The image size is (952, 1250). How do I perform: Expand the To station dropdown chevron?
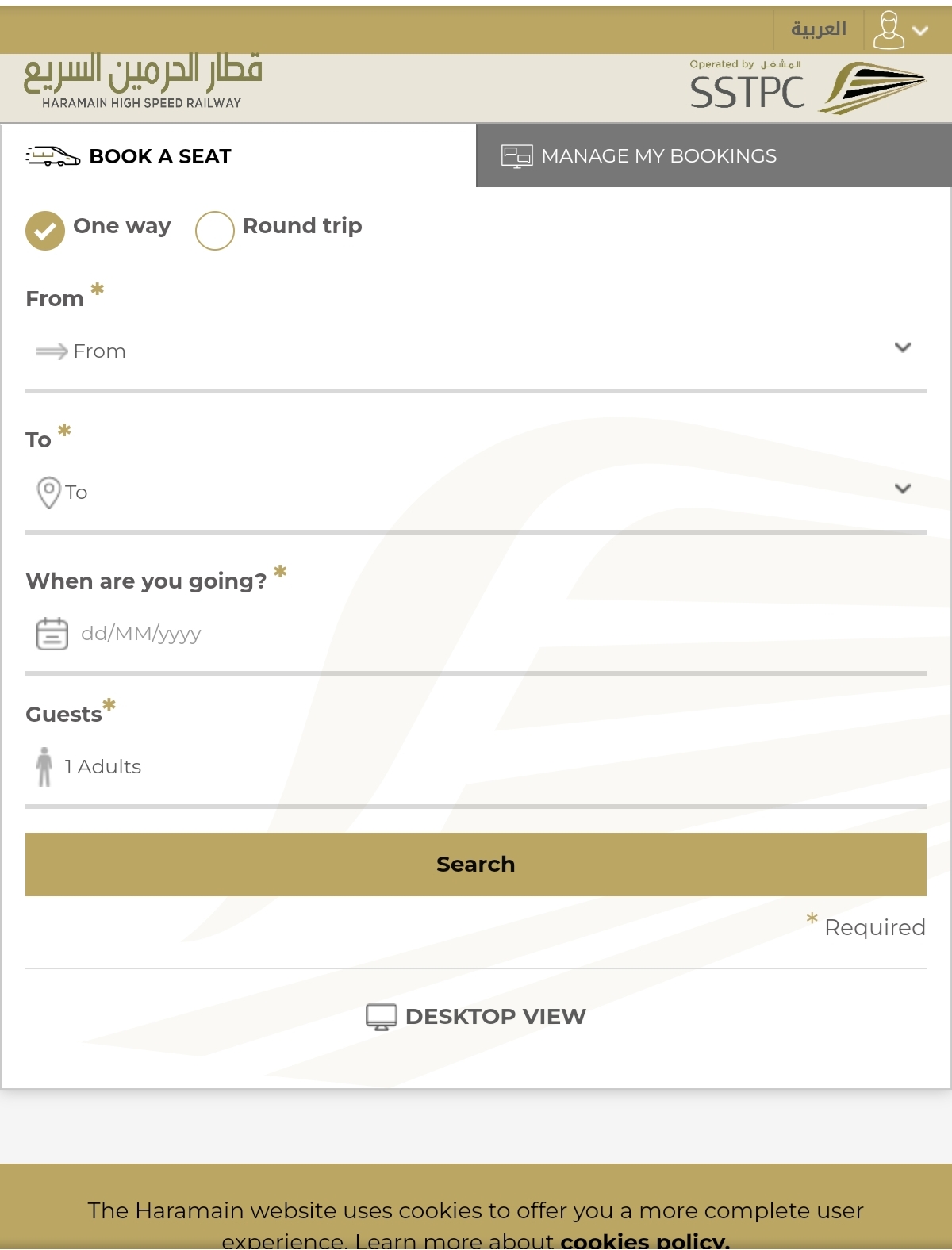pos(903,489)
